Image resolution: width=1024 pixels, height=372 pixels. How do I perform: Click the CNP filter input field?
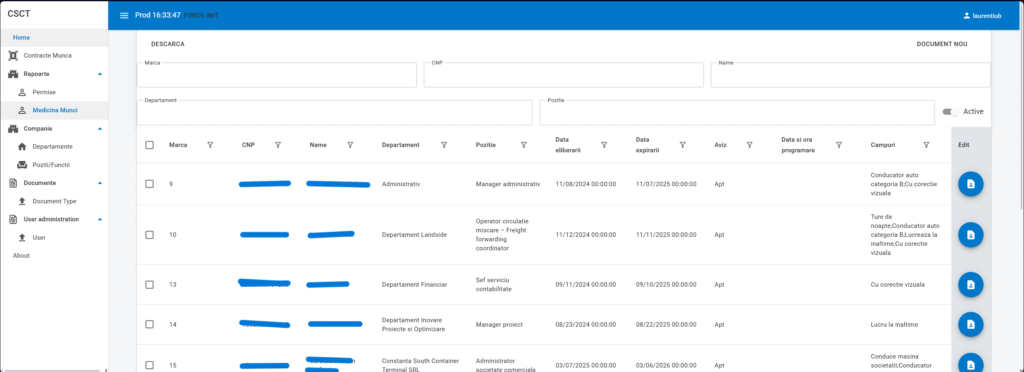point(564,75)
